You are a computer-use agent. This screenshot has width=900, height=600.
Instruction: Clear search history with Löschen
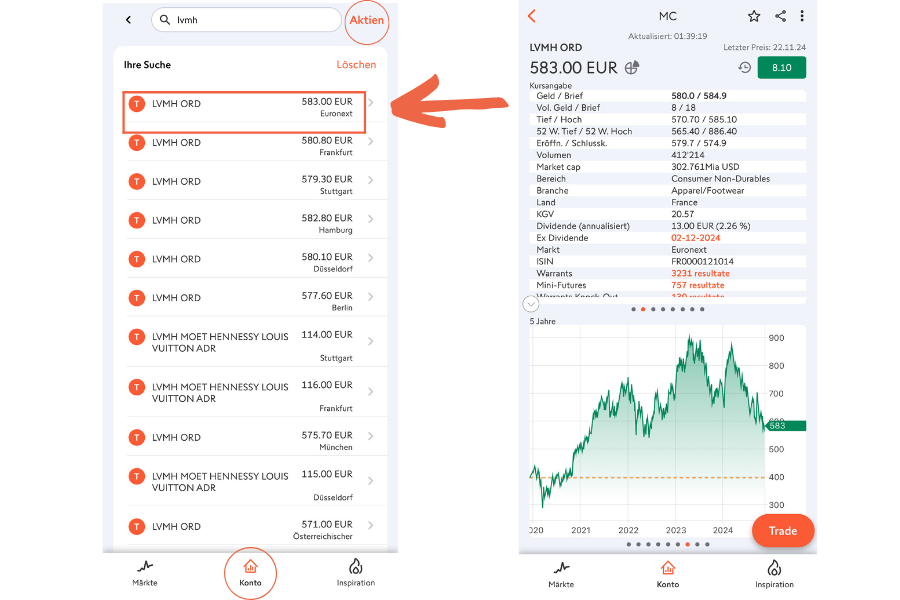356,65
